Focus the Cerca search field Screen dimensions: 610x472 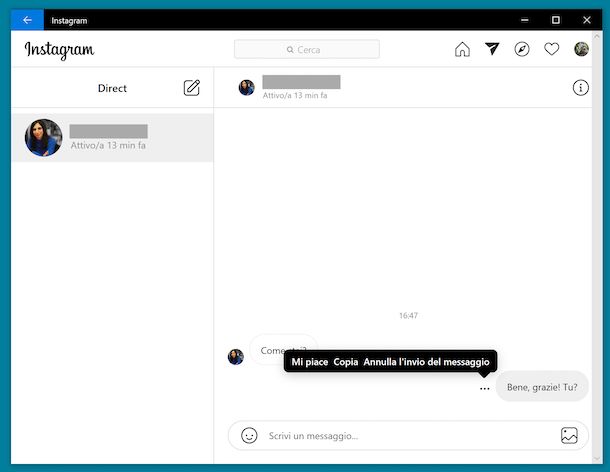pos(307,49)
